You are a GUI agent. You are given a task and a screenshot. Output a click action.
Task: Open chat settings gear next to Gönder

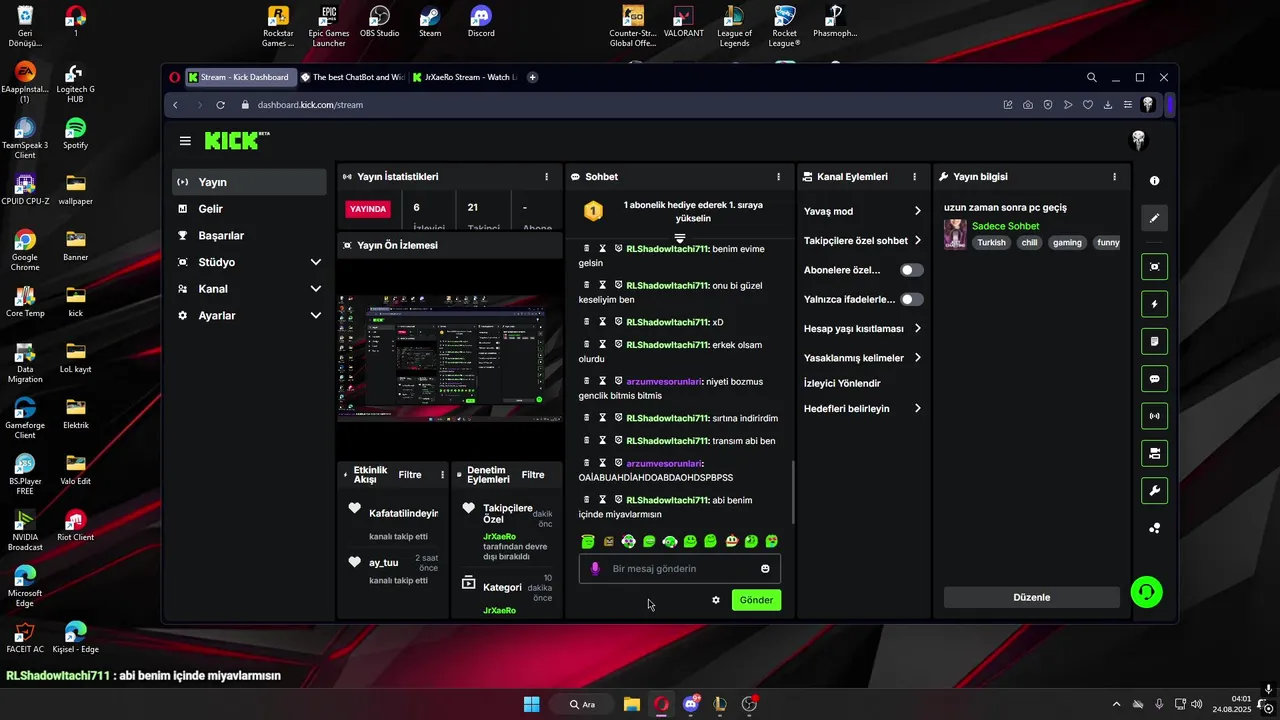(716, 600)
